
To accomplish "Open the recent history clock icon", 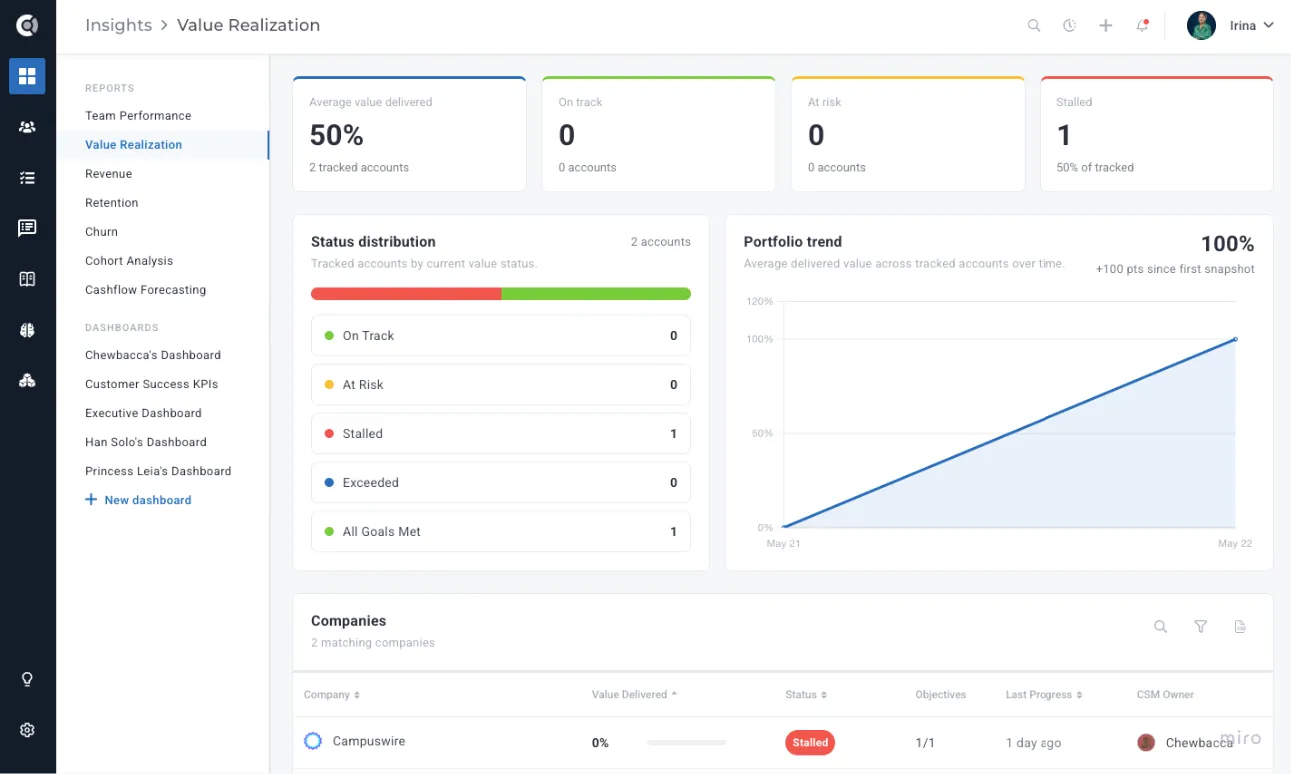I will coord(1069,26).
